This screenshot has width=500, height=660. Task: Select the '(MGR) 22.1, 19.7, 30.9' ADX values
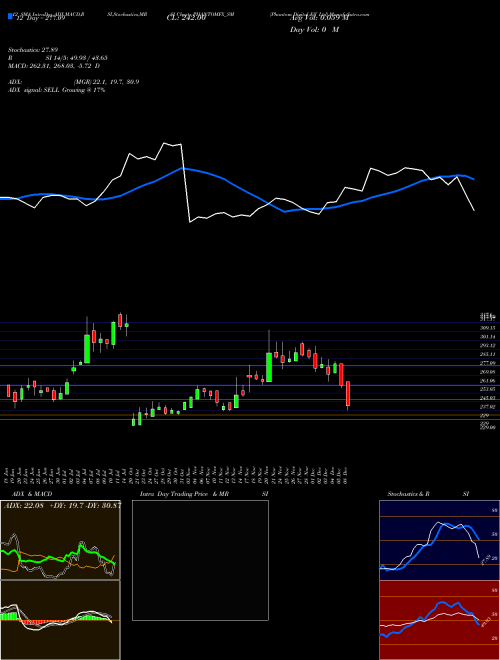click(106, 82)
